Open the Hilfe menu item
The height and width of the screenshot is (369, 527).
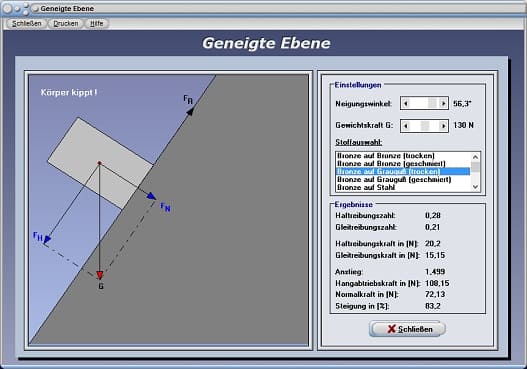[x=97, y=24]
